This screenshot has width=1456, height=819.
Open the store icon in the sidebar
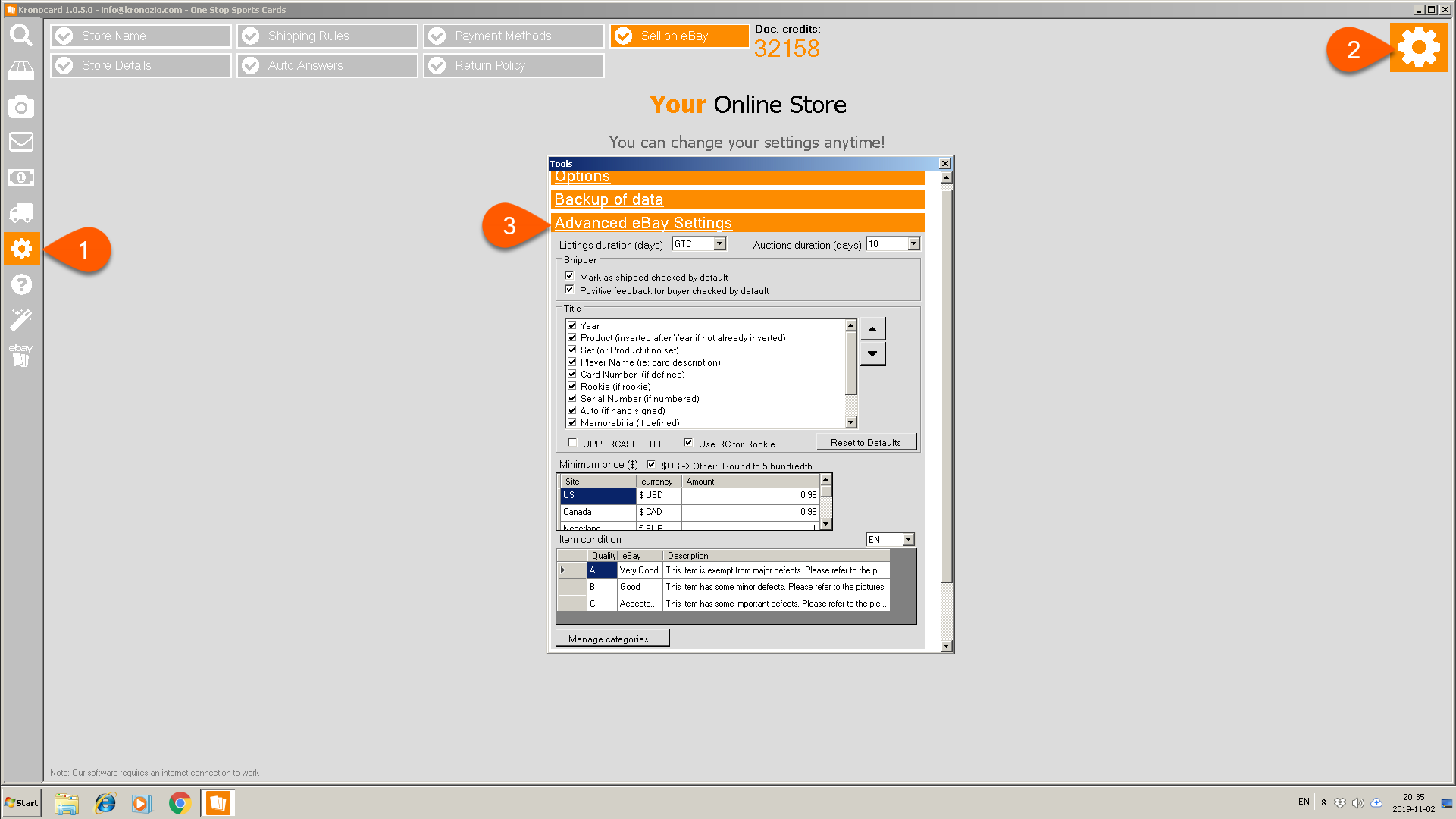click(21, 71)
